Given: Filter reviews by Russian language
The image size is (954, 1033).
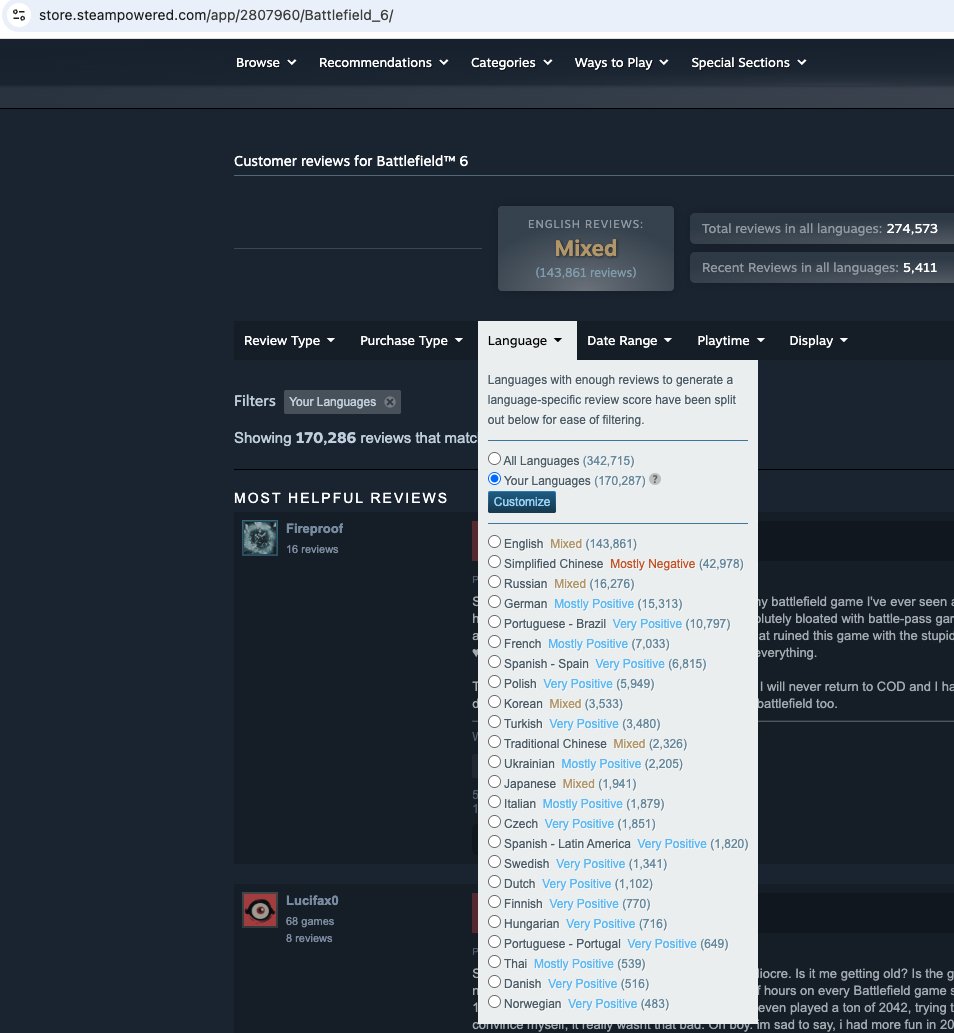Looking at the screenshot, I should (494, 582).
